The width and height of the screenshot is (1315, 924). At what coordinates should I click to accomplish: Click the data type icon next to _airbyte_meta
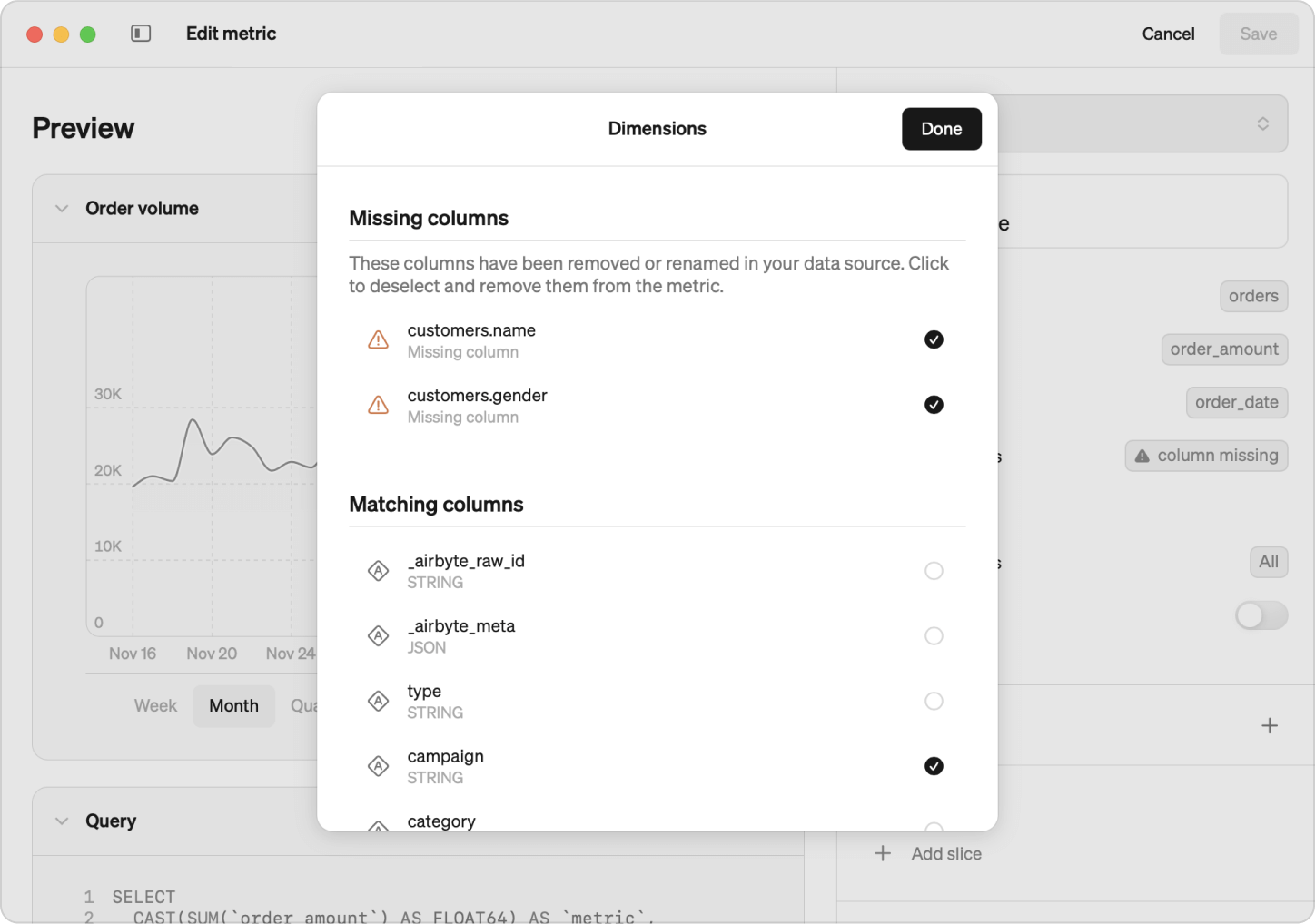[378, 636]
